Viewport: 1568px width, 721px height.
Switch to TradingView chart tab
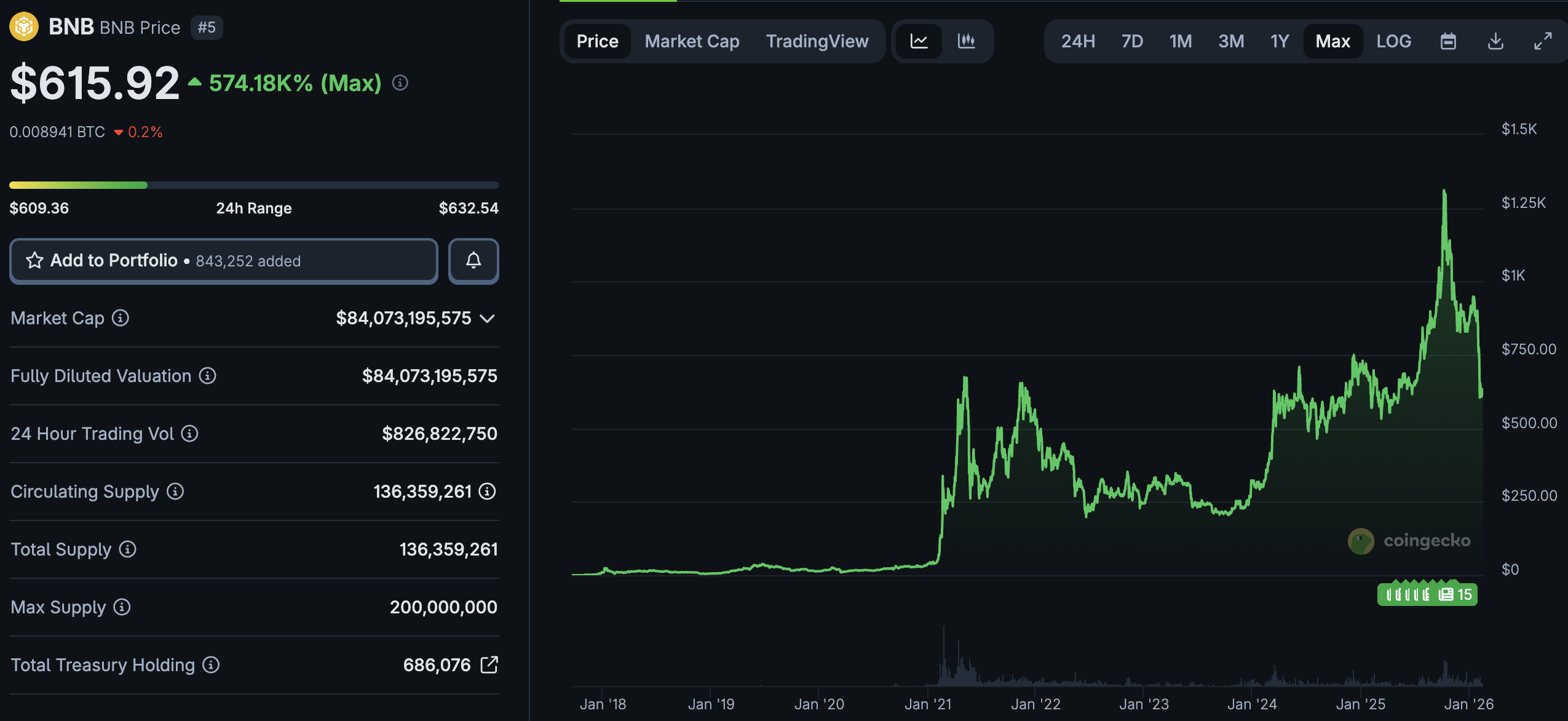(817, 41)
